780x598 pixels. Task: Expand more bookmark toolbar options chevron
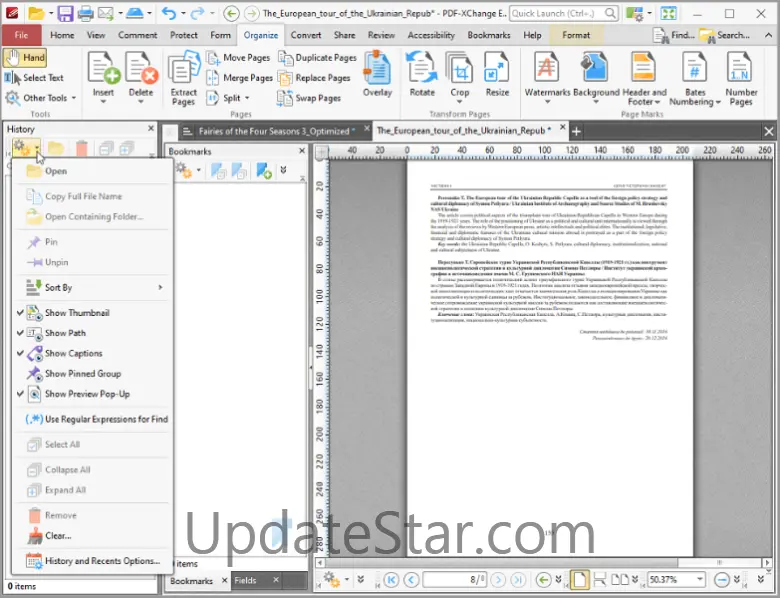[x=283, y=170]
